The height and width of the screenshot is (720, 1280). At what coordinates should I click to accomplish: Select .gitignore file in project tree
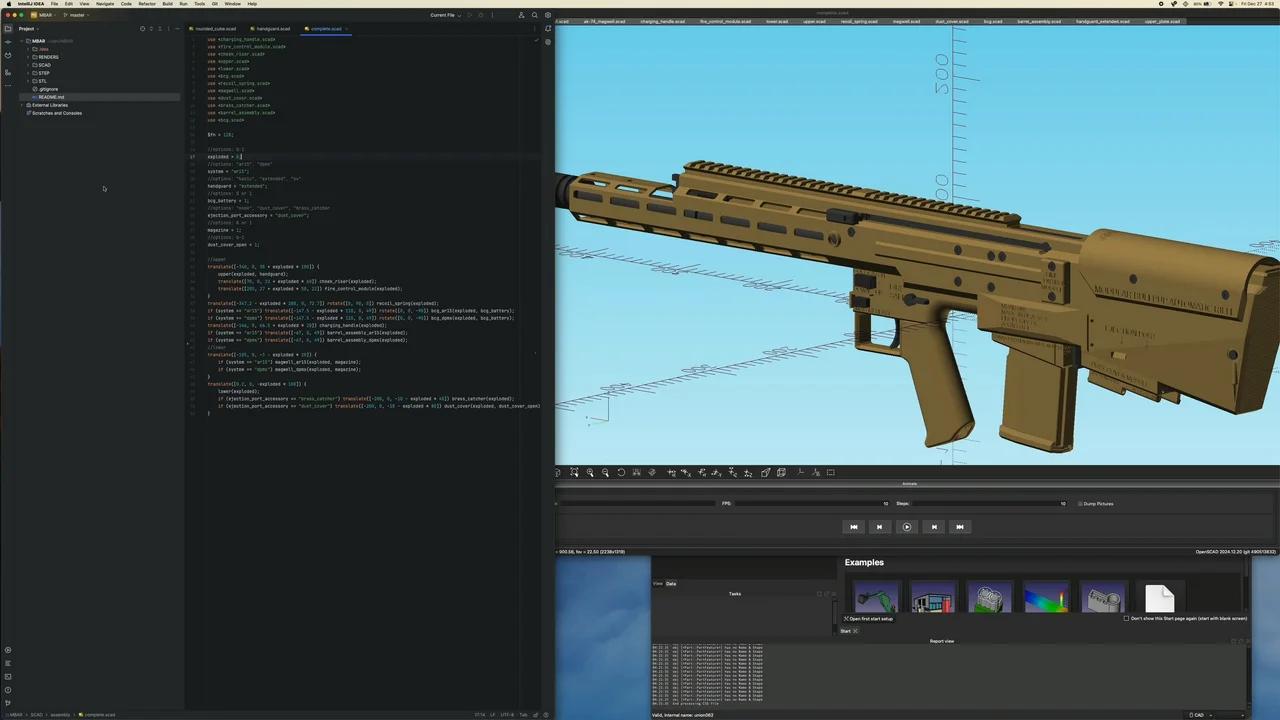[48, 89]
